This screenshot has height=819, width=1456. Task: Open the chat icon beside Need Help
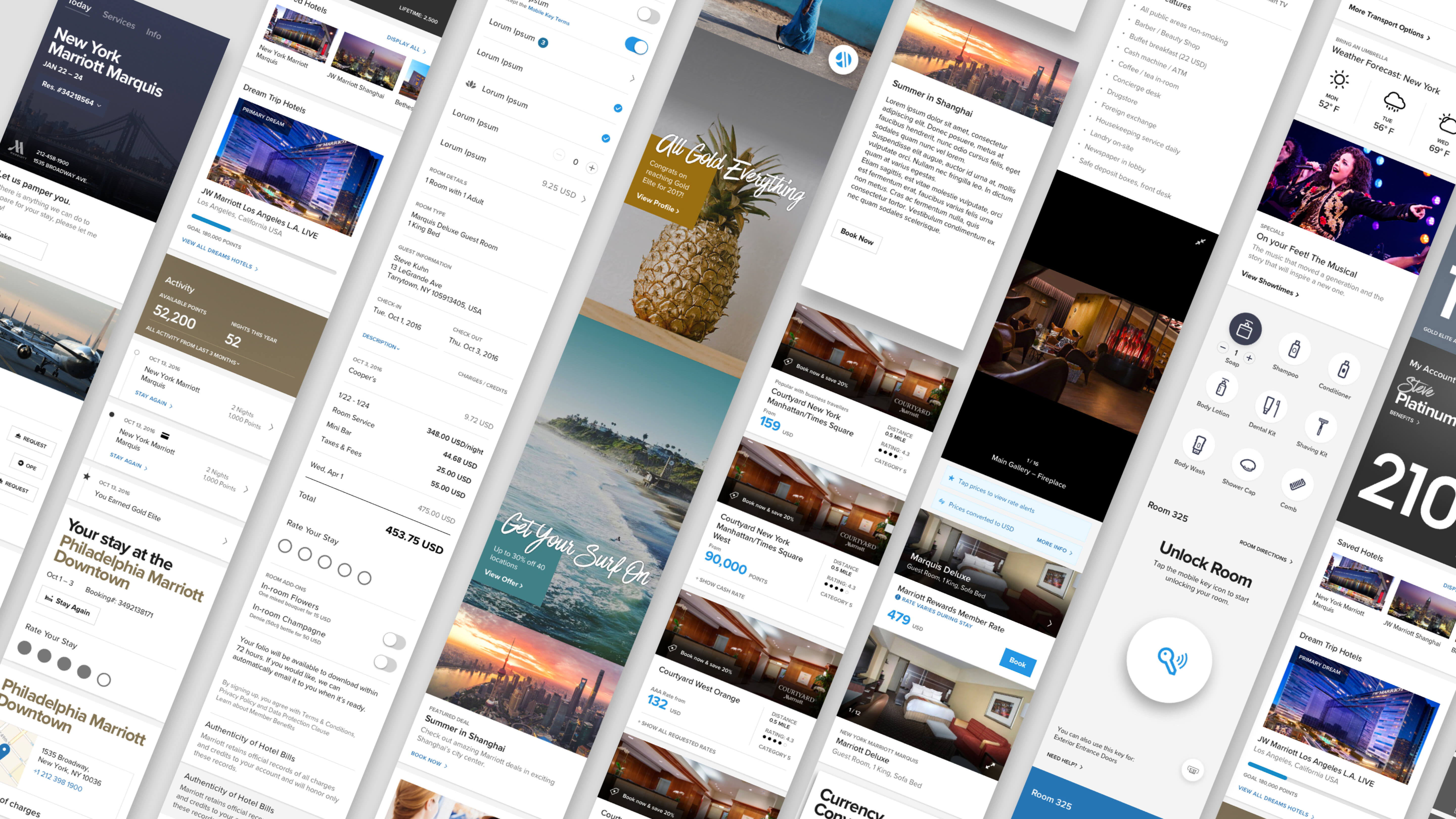[x=1193, y=770]
